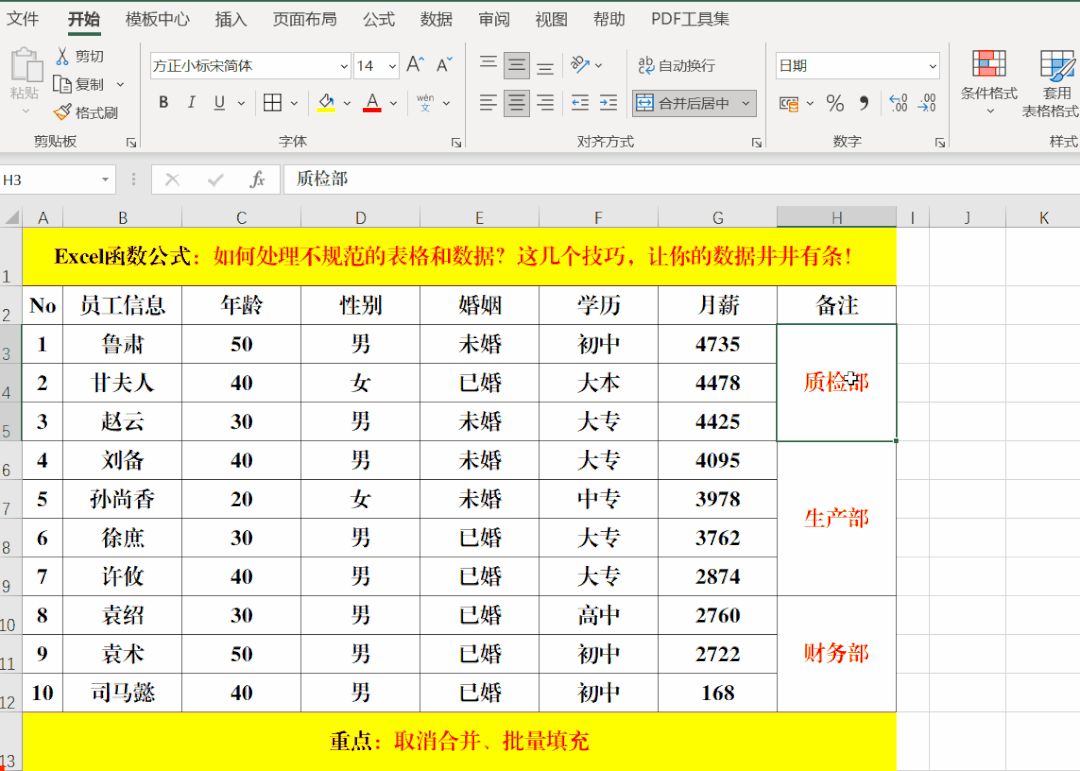Open the 文件 (File) tab
The height and width of the screenshot is (771, 1080).
coord(23,19)
